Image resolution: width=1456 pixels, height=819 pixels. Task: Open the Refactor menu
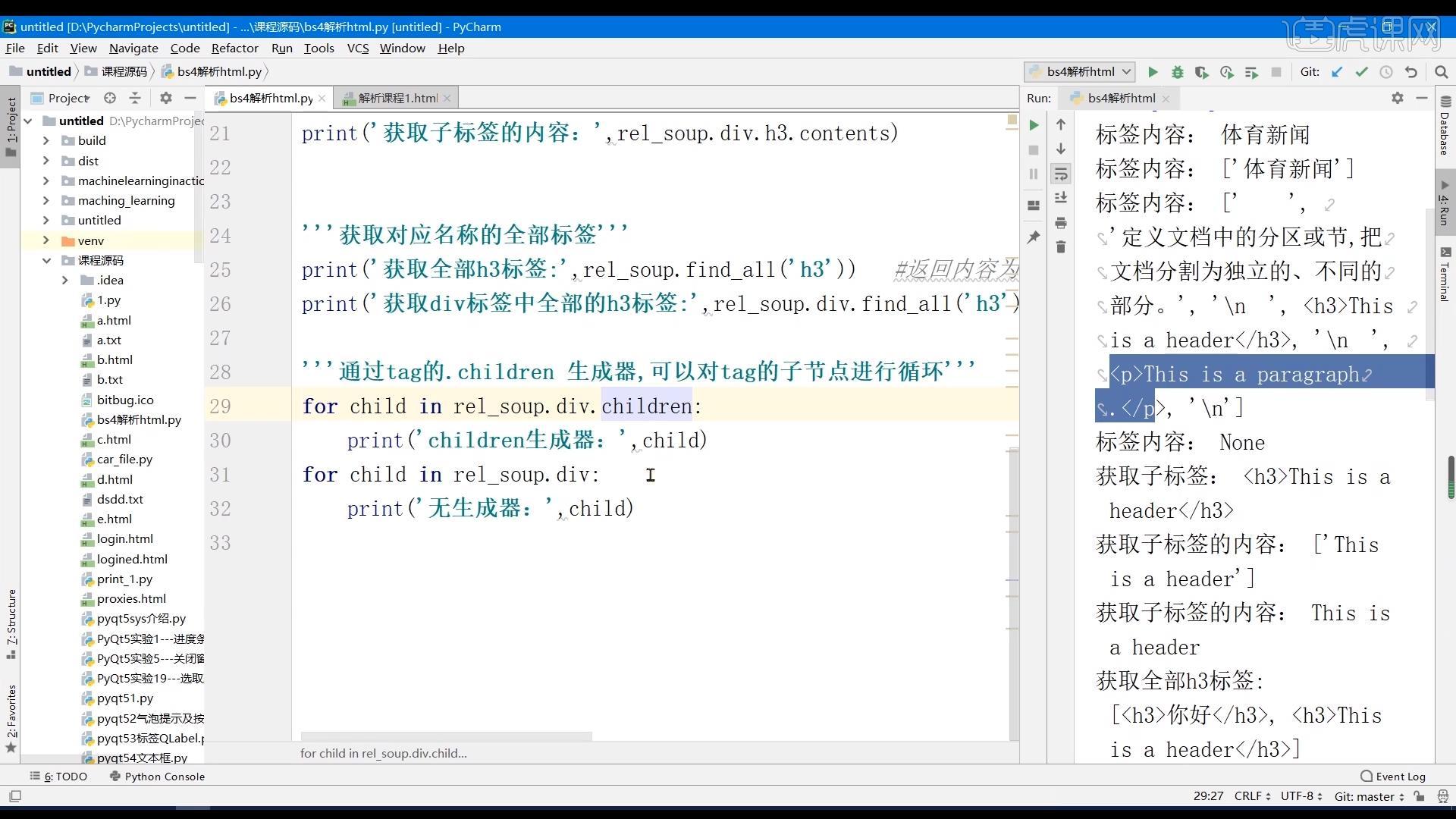click(235, 48)
